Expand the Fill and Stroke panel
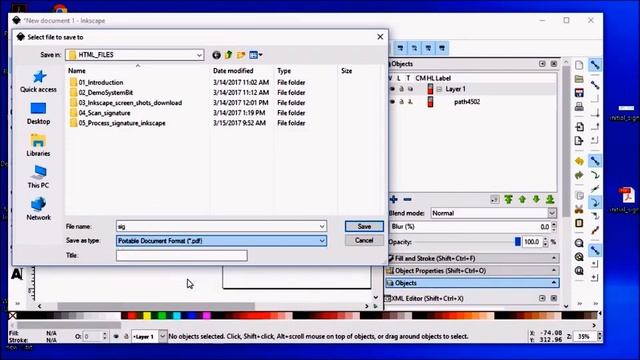This screenshot has height=360, width=640. tap(473, 258)
